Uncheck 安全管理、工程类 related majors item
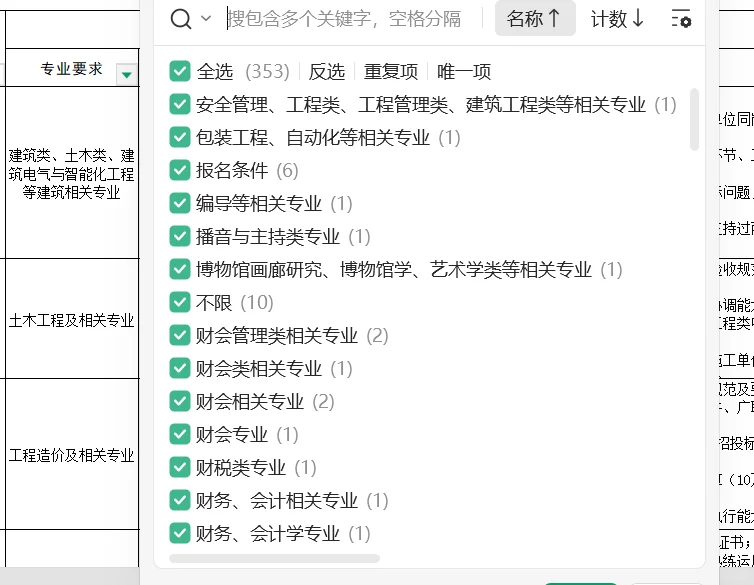The height and width of the screenshot is (585, 754). point(180,104)
